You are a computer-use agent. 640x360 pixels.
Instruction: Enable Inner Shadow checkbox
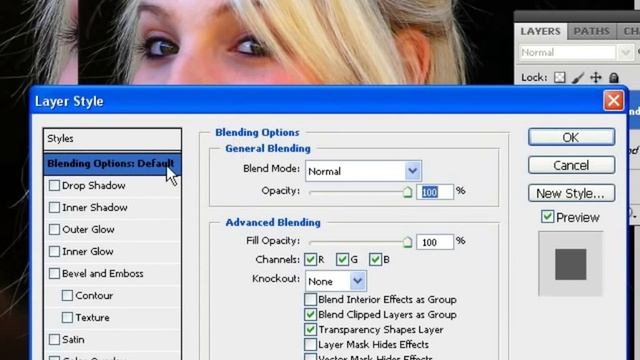[x=54, y=207]
